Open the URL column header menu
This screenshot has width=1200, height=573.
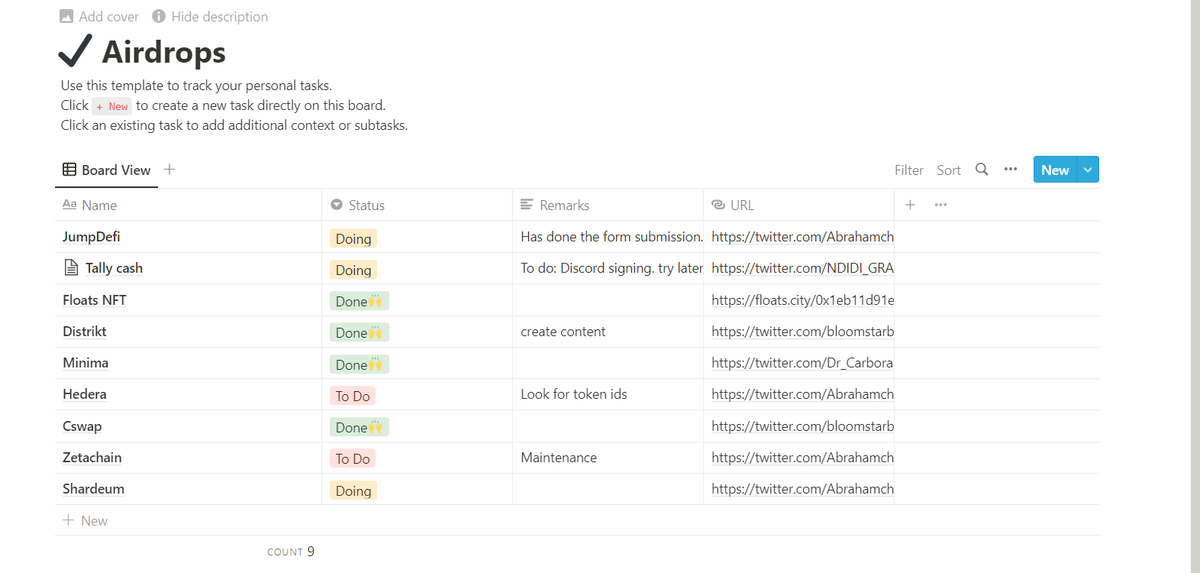coord(799,205)
